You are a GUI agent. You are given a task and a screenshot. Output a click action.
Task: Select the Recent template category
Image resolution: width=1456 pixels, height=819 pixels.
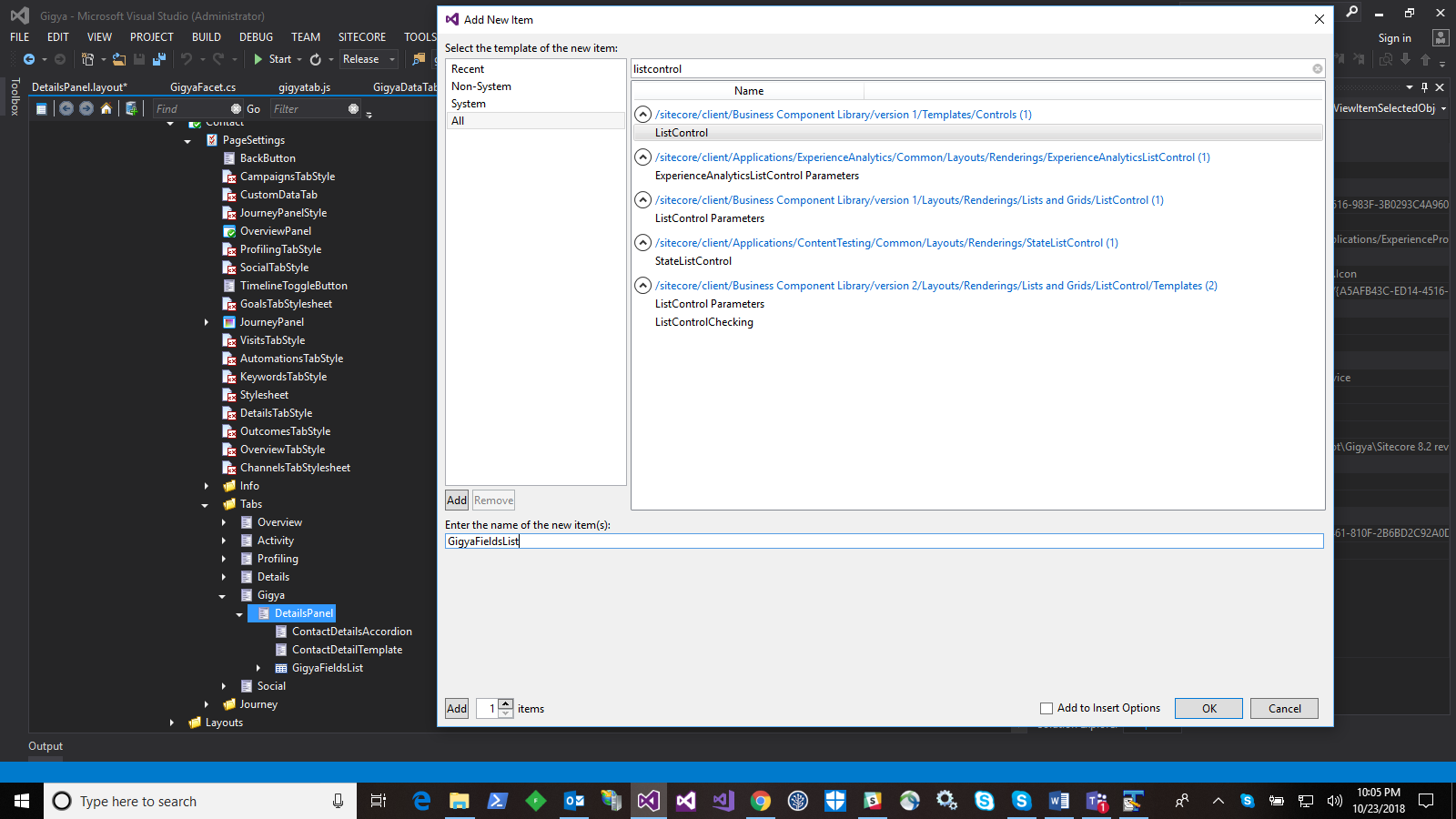535,69
